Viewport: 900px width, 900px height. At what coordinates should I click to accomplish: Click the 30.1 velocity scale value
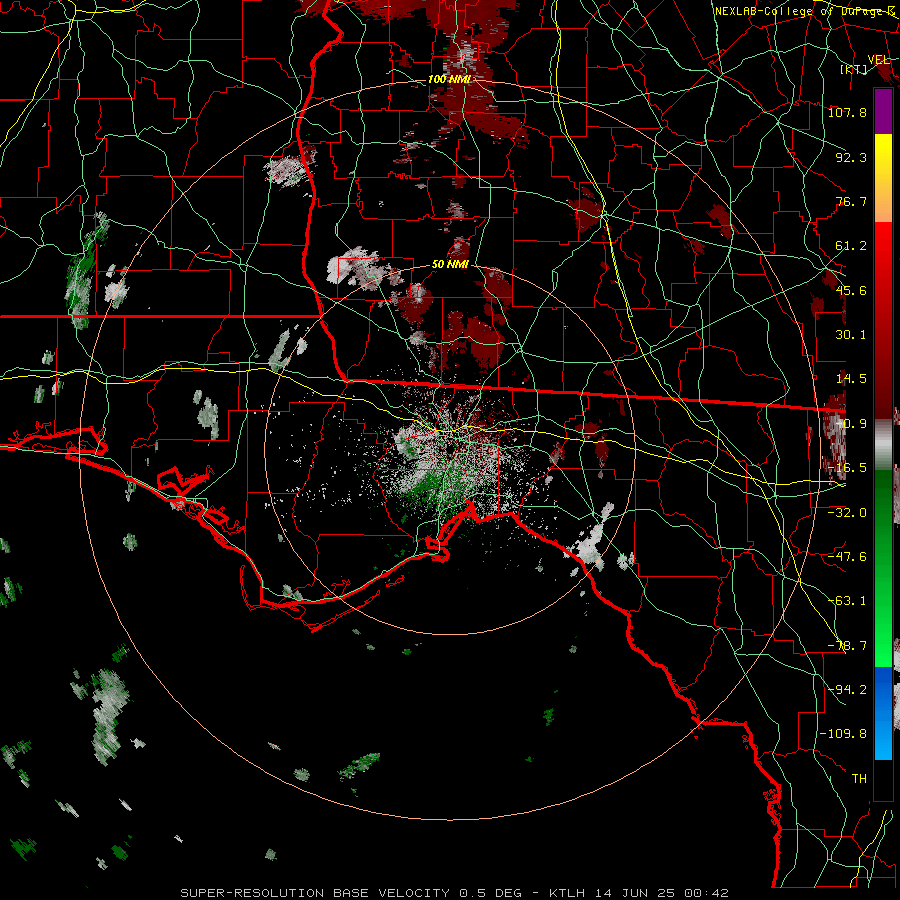tap(851, 335)
